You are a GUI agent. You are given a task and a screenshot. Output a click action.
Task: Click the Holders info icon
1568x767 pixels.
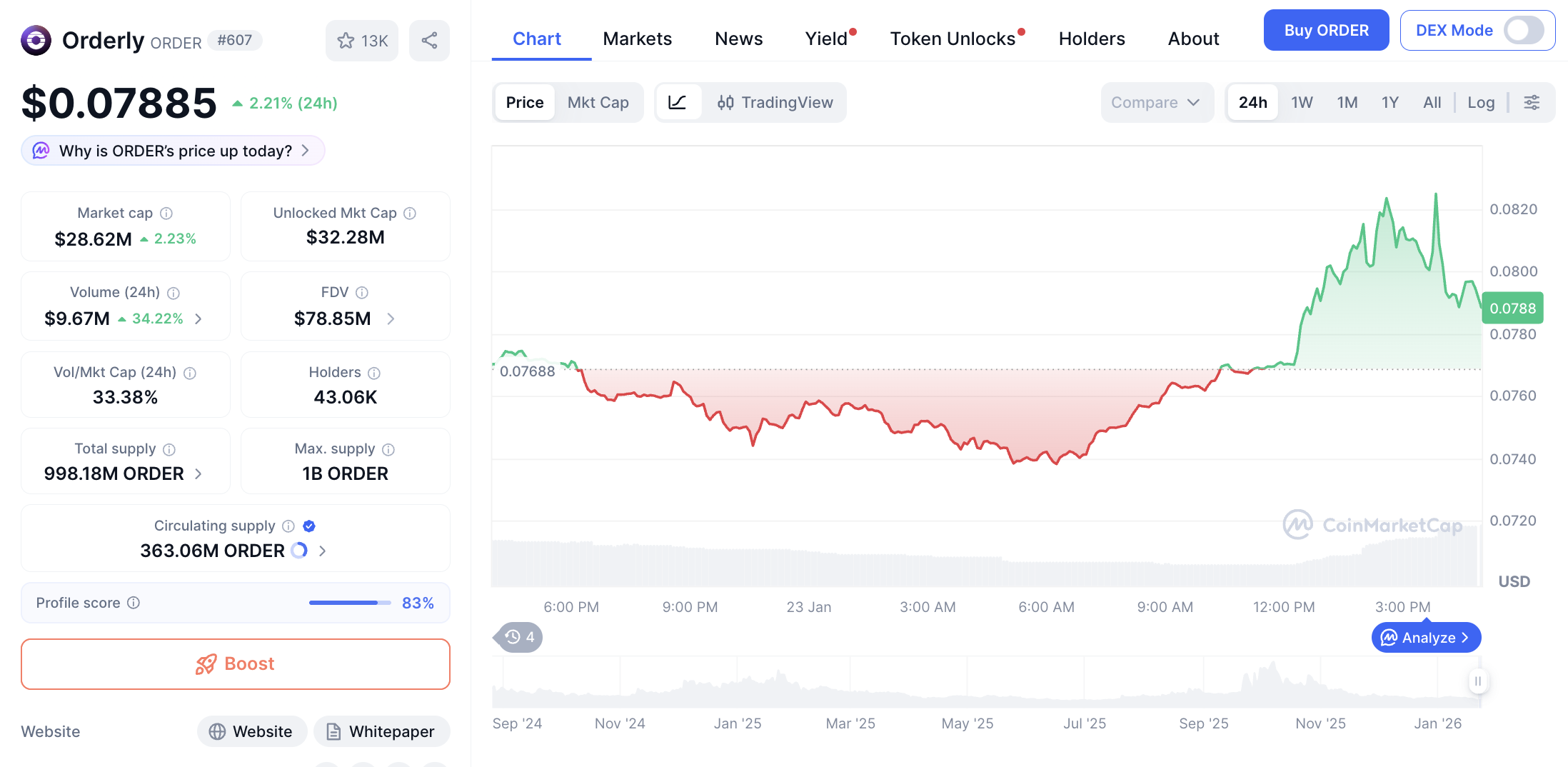tap(374, 373)
